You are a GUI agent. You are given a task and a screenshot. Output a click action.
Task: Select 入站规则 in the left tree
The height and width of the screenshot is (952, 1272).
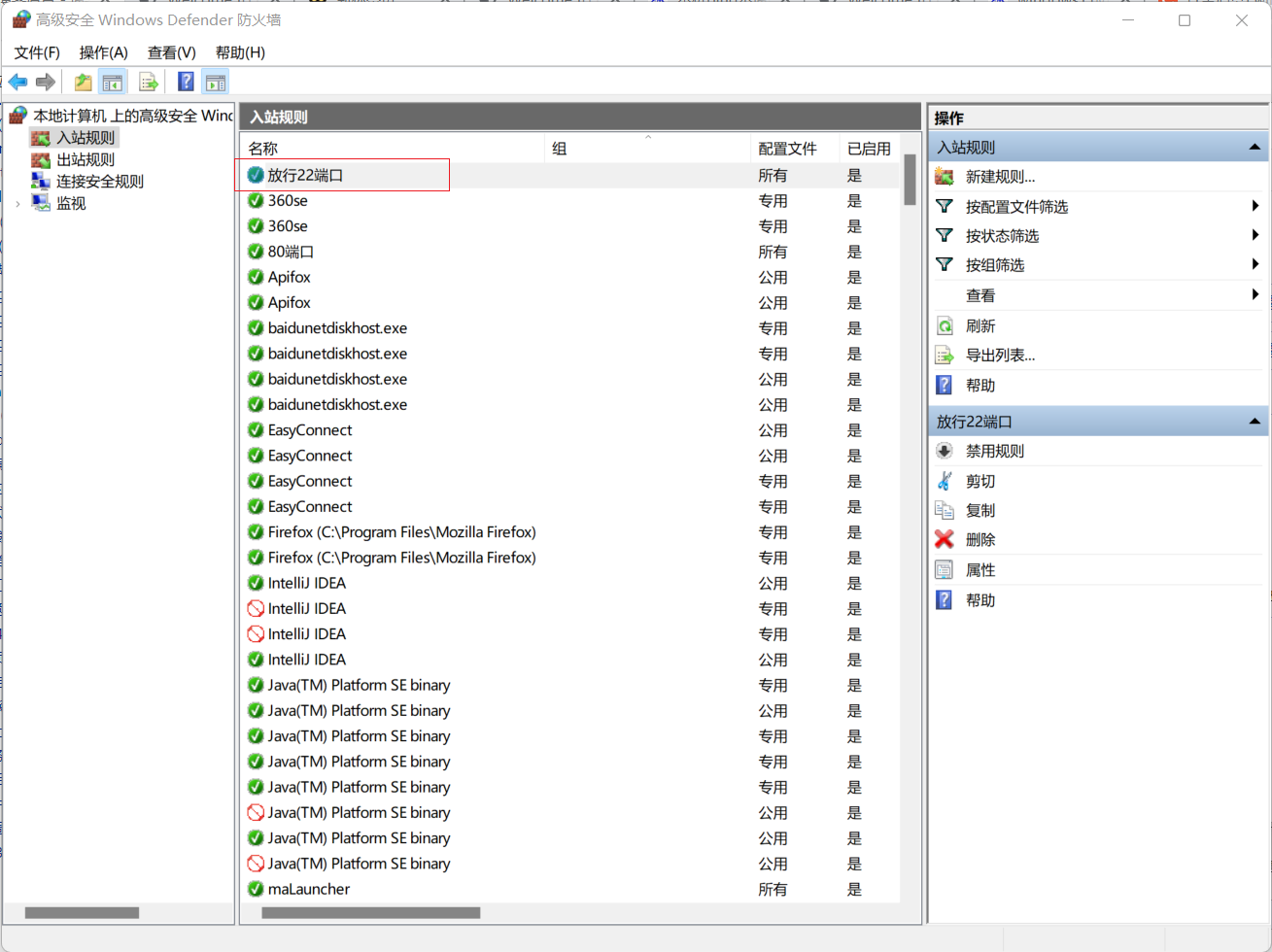tap(86, 138)
